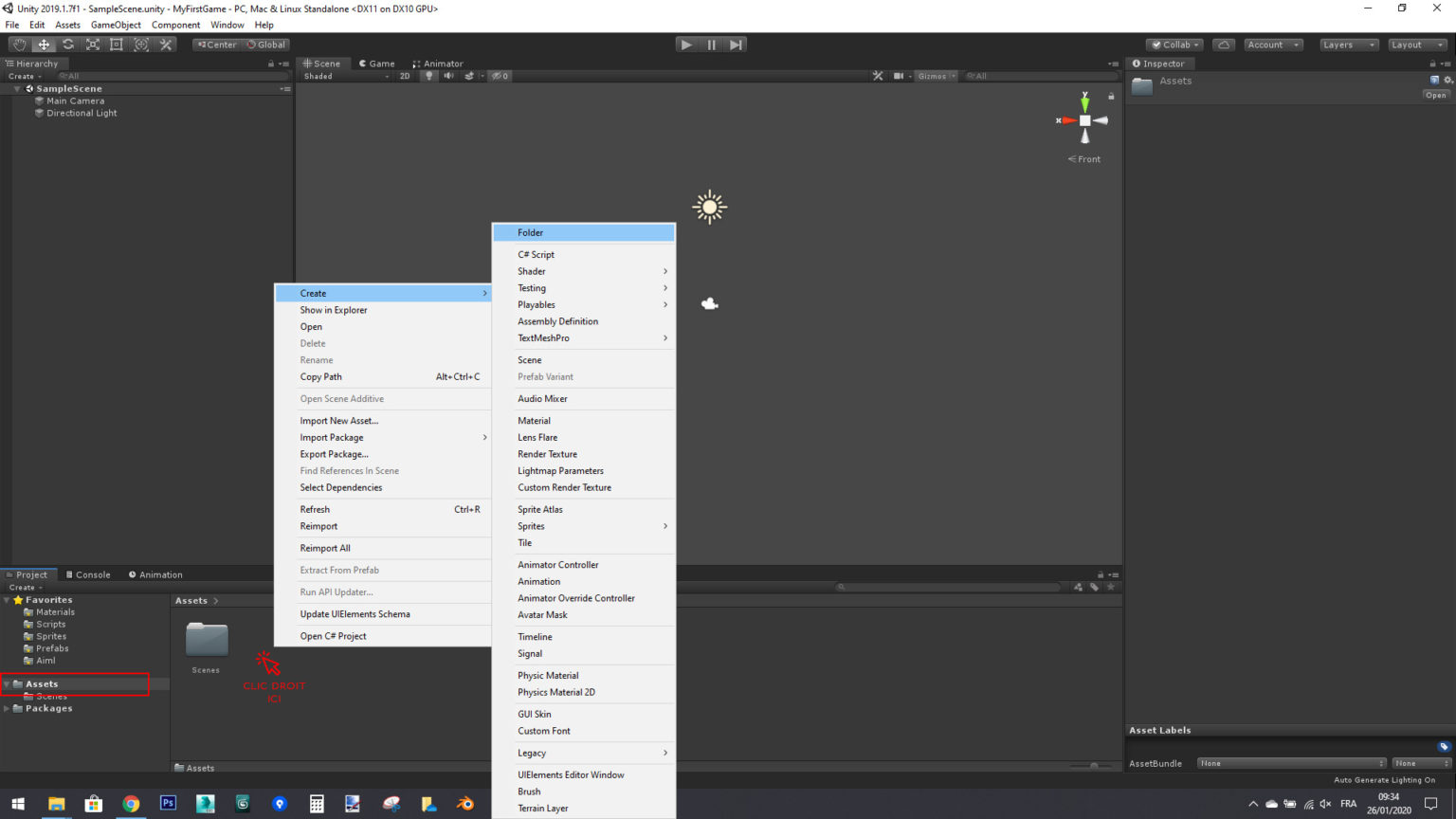The image size is (1456, 819).
Task: Open the Unity Cloud services panel
Action: (1224, 45)
